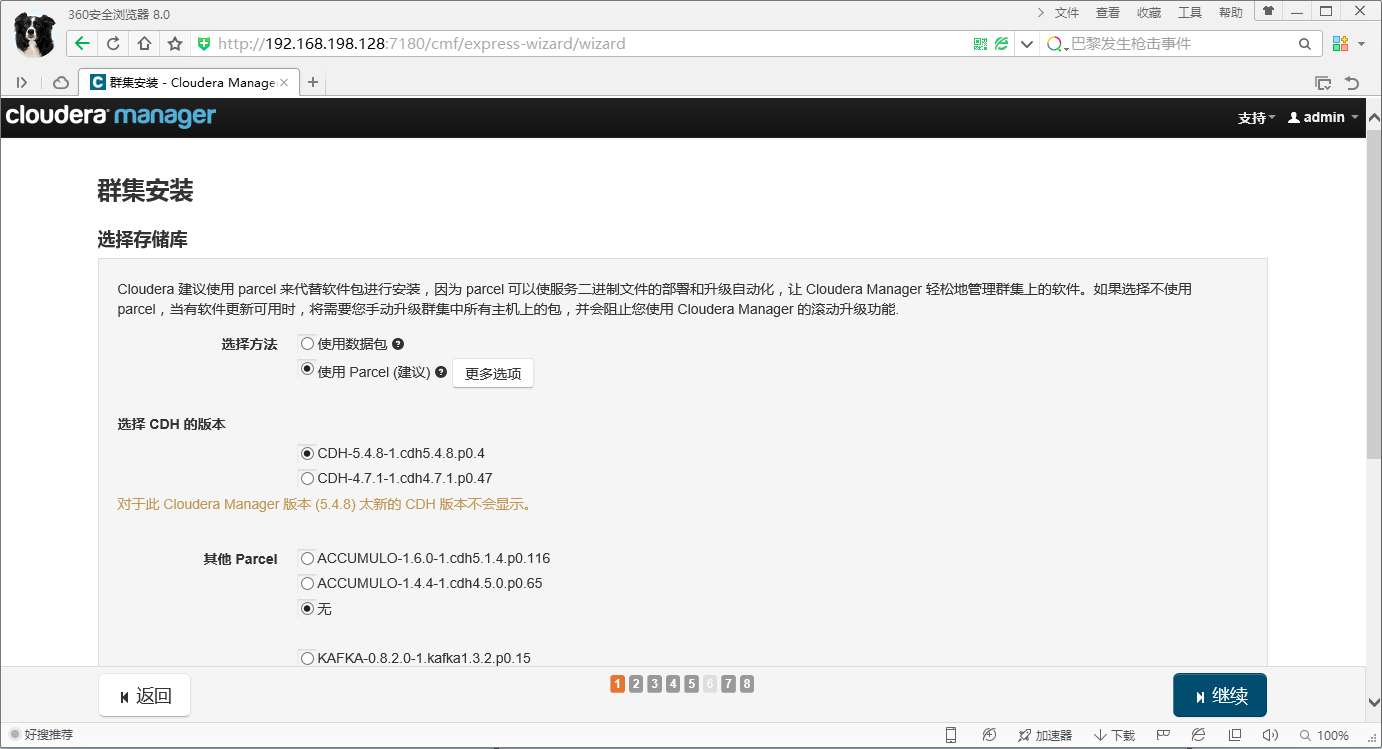The image size is (1382, 749).
Task: Select ACCUMULO-1.4.4-1.cdh4.5.0.p0.65 parcel
Action: pyautogui.click(x=307, y=583)
